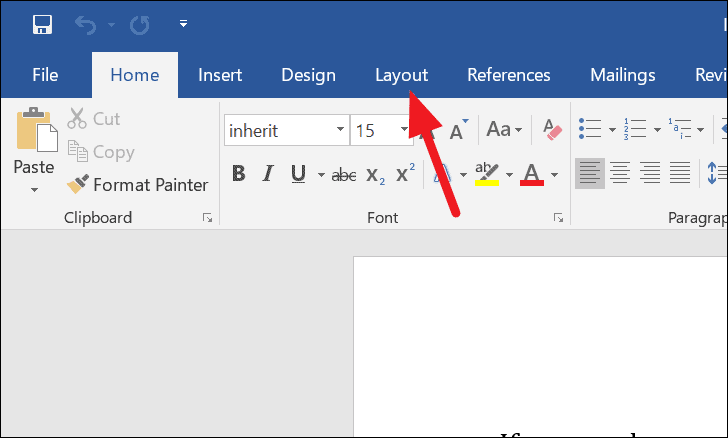Select Center paragraph alignment
This screenshot has width=728, height=438.
click(620, 173)
